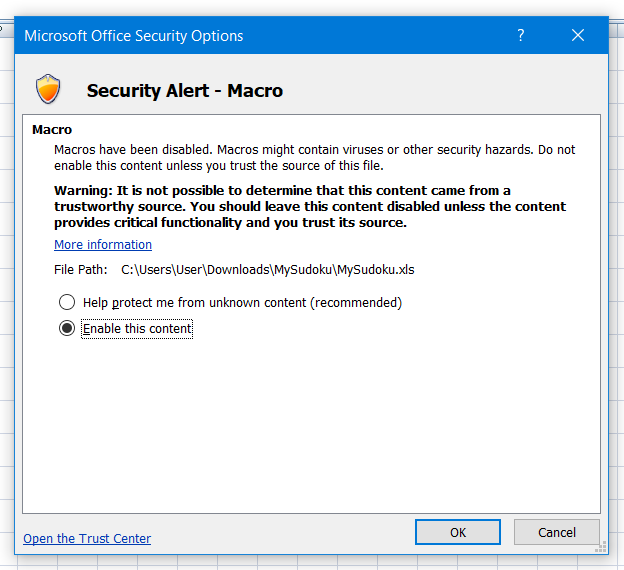Viewport: 624px width, 570px height.
Task: Click the 'Macros have been disabled' paragraph
Action: pyautogui.click(x=314, y=157)
